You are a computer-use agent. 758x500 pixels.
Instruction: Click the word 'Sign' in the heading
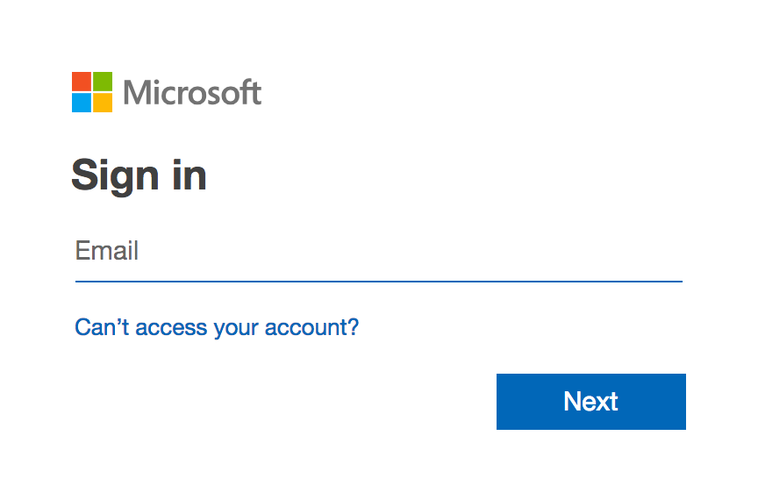click(x=113, y=176)
